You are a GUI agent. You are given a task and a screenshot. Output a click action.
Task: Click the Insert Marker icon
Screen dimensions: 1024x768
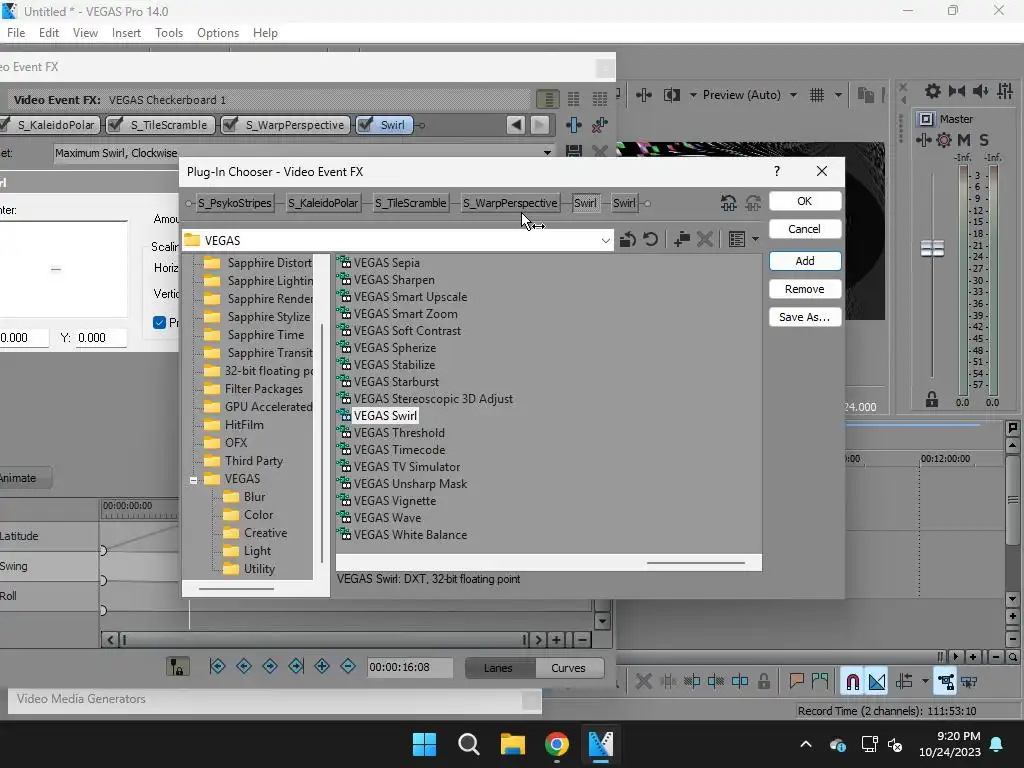pos(796,682)
